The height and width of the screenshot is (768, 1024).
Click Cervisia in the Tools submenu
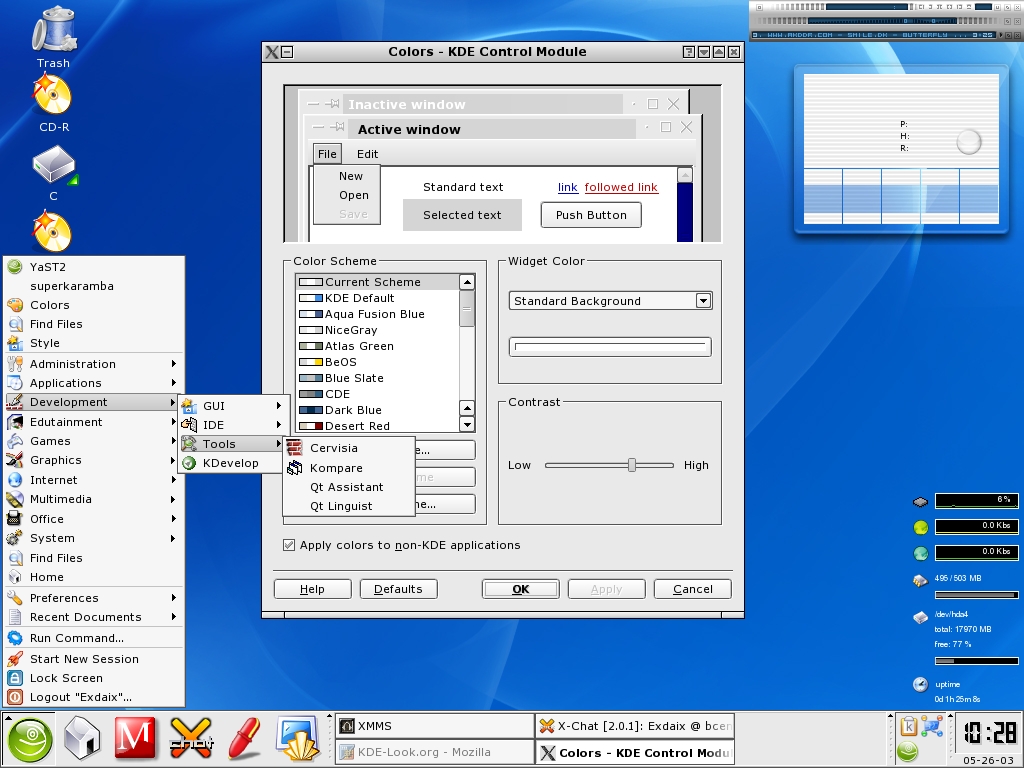349,448
